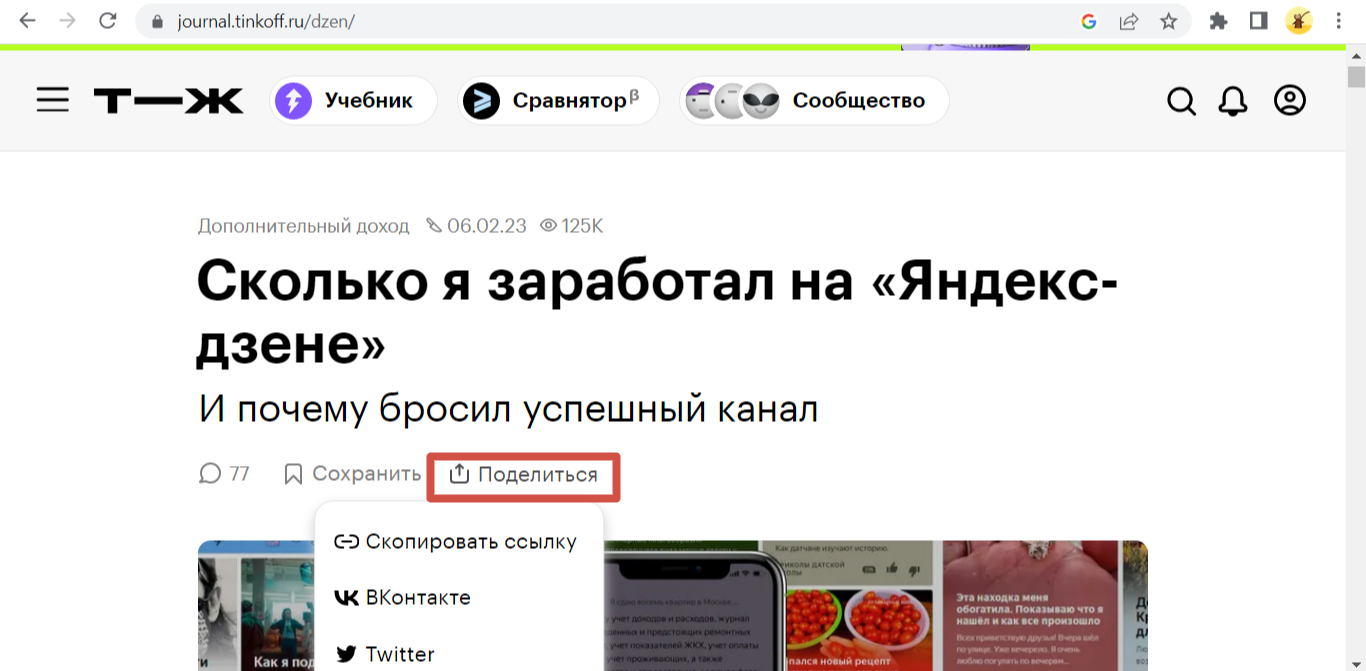Click the tomatoes thumbnail in article image
This screenshot has width=1366, height=671.
tap(856, 617)
